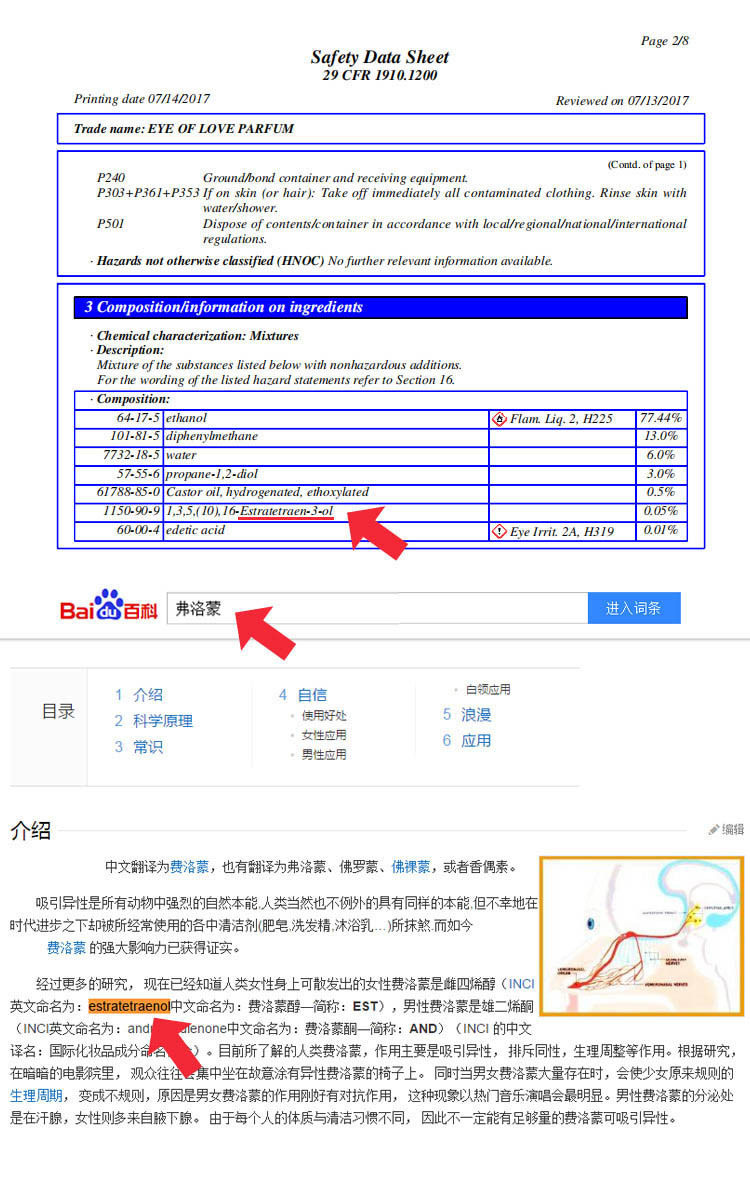
Task: Click the propane-1,2-diol table cell
Action: pos(325,474)
